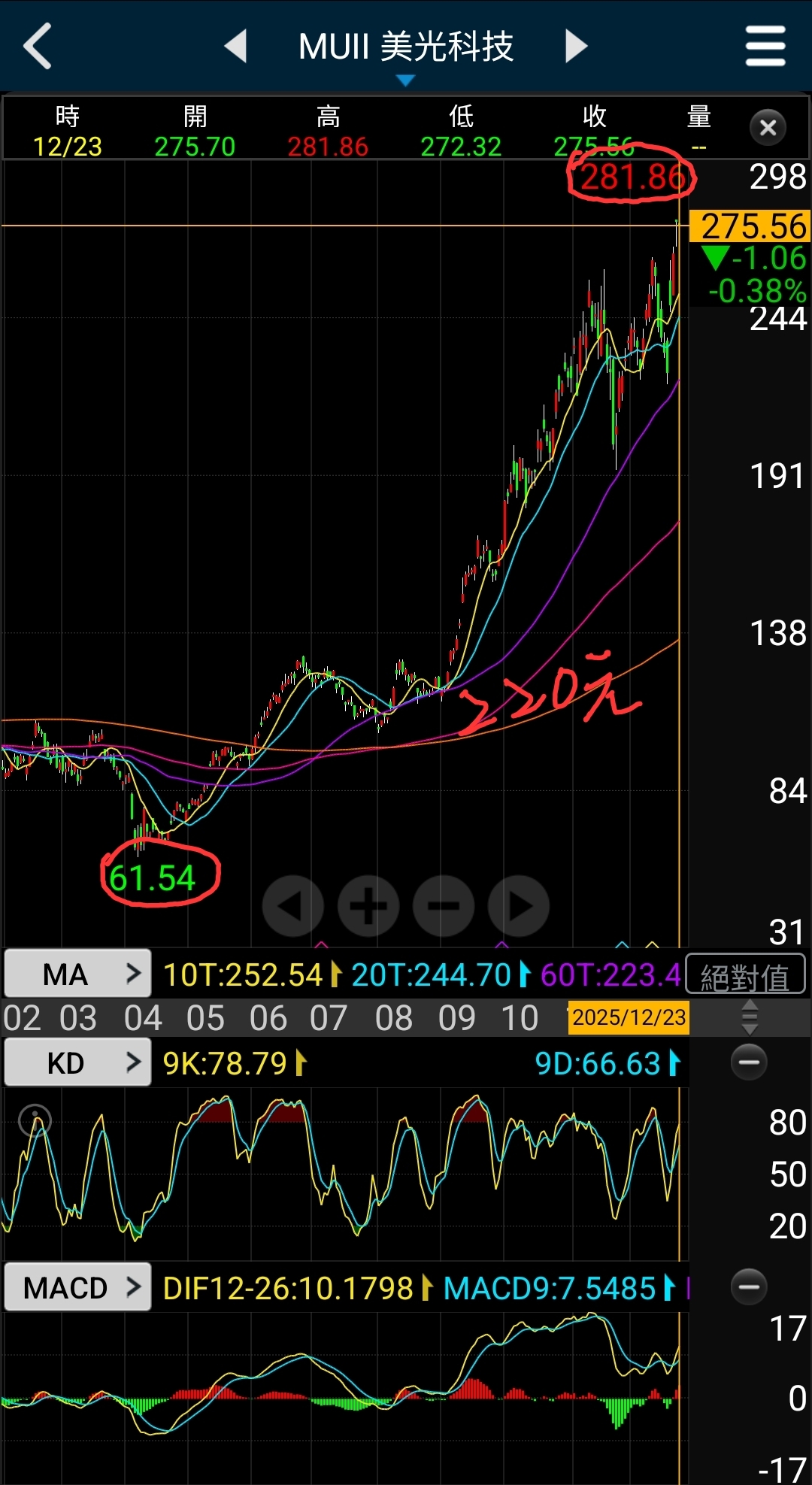Collapse the KD indicator panel
Image resolution: width=812 pixels, height=1485 pixels.
coord(749,1062)
